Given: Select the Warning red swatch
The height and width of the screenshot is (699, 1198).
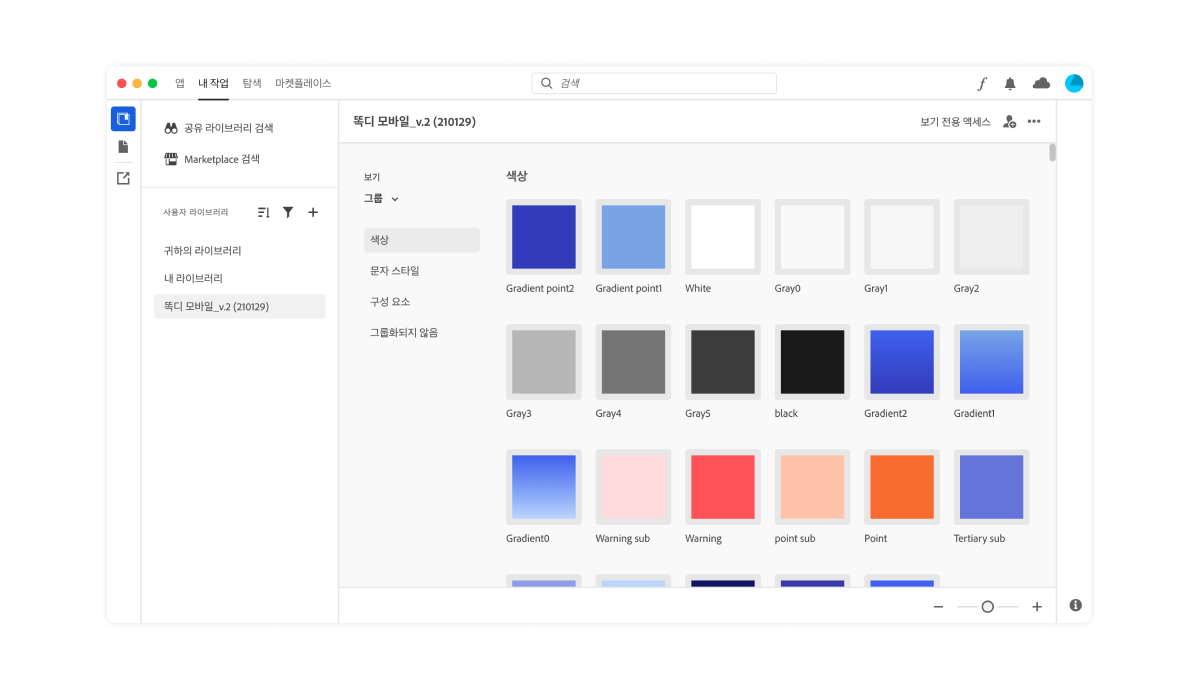Looking at the screenshot, I should click(723, 487).
